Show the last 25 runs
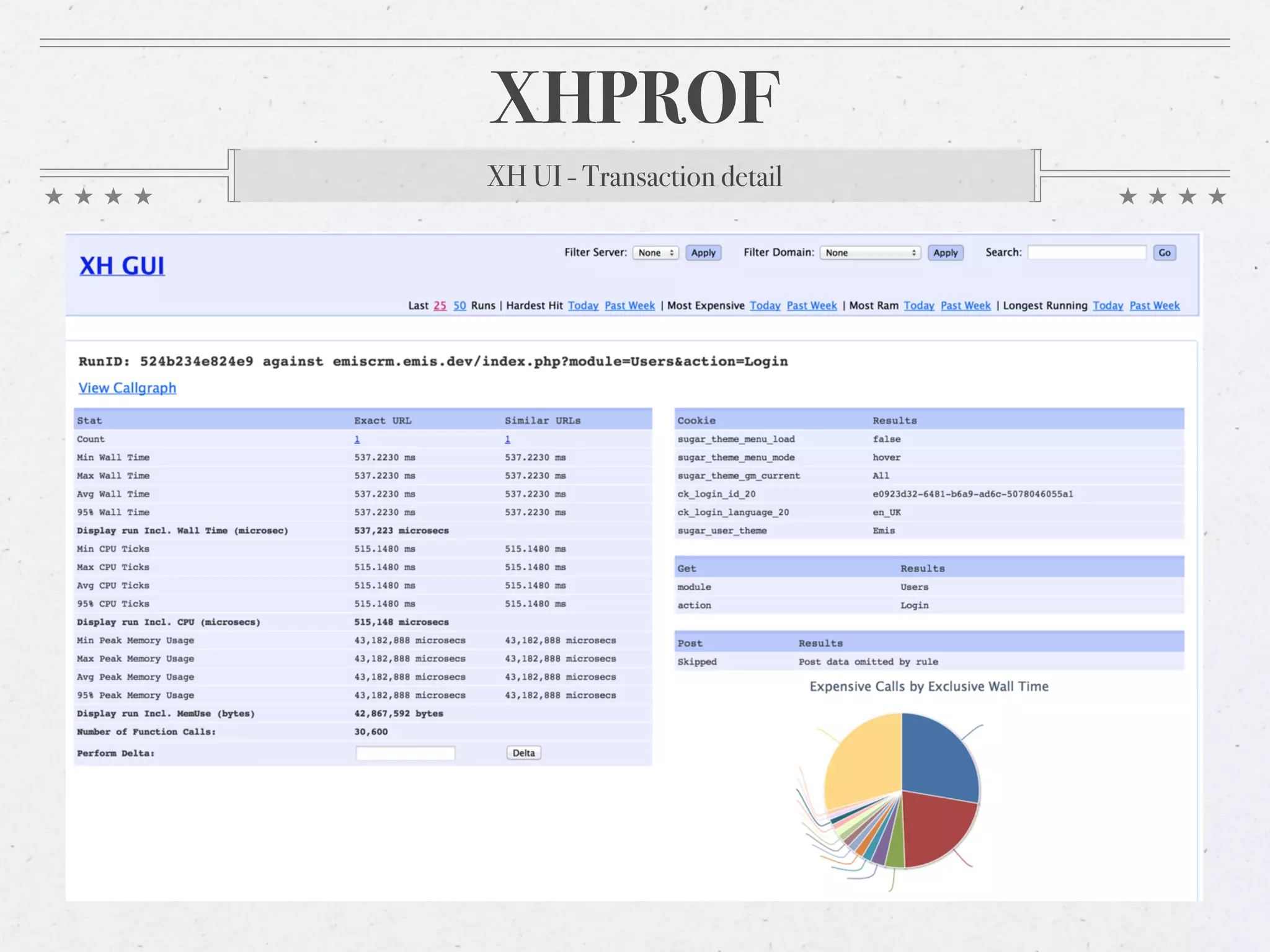 tap(440, 306)
